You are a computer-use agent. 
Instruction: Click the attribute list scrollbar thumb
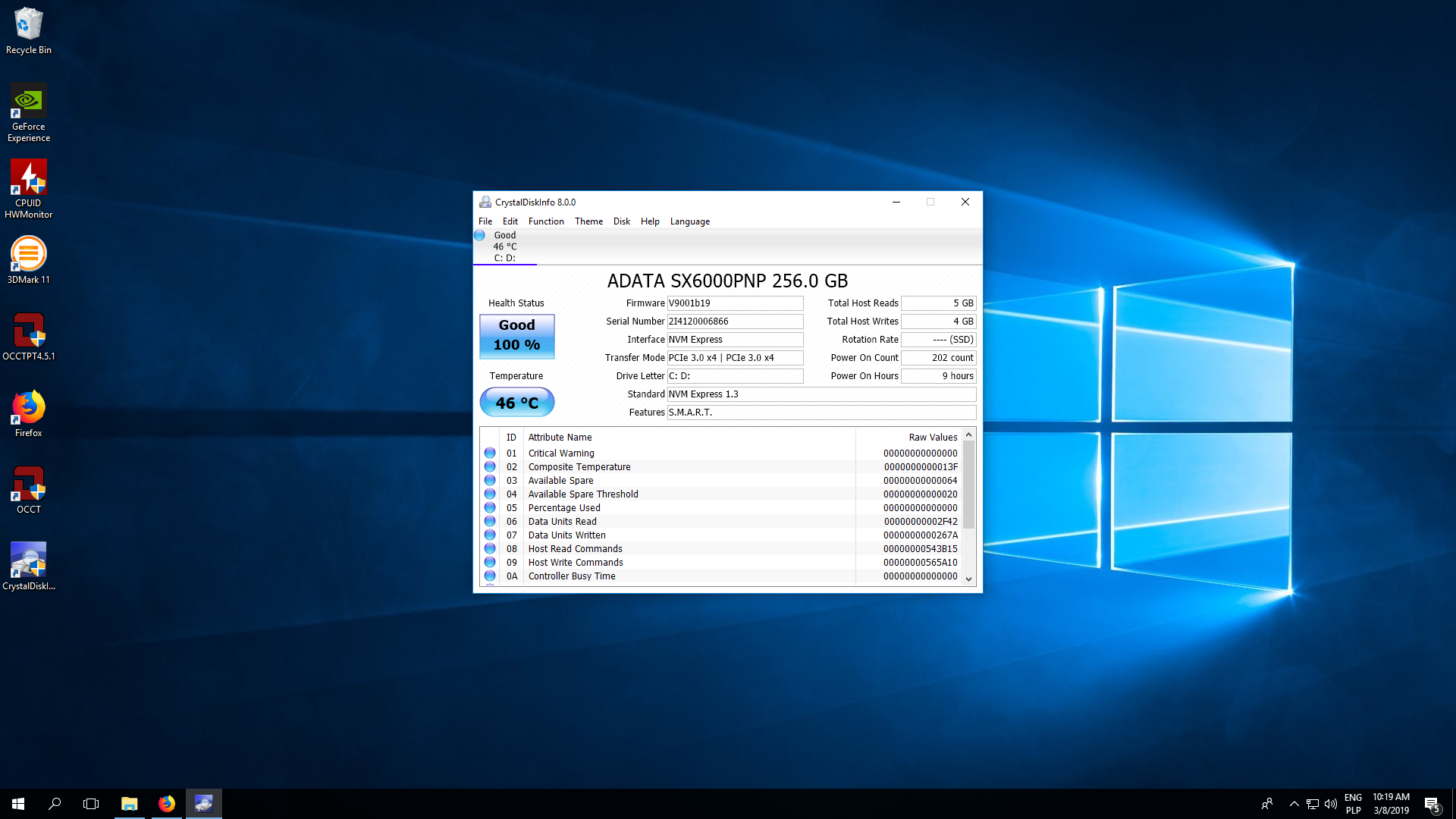(968, 485)
